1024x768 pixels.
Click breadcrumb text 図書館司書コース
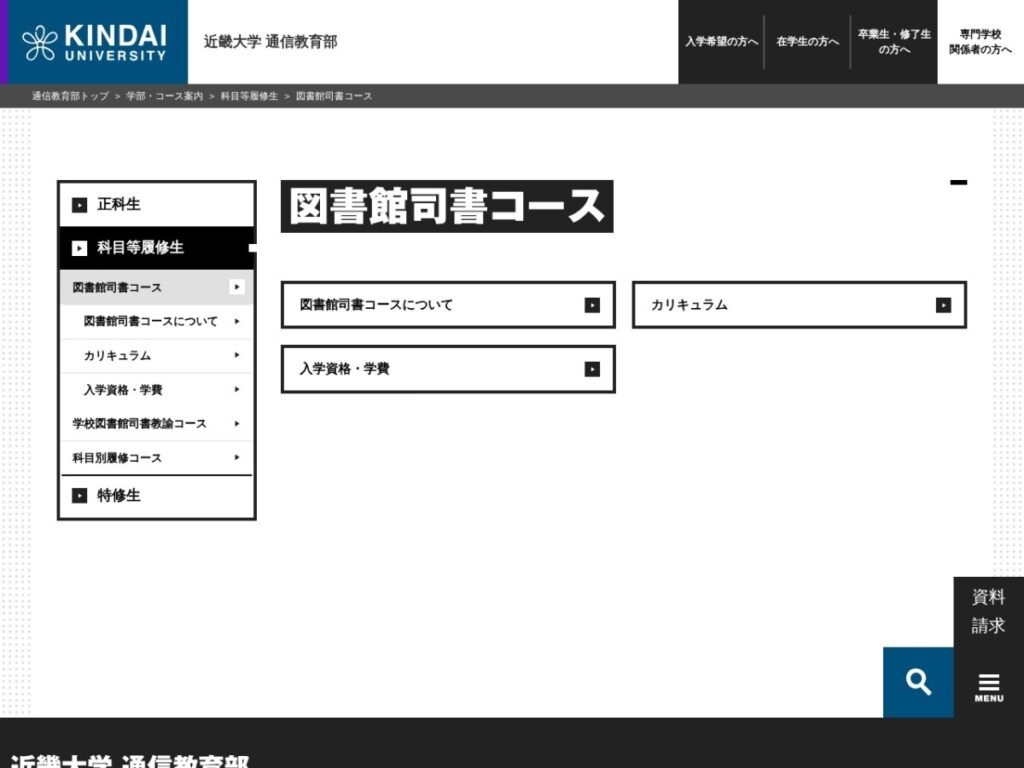click(x=334, y=96)
